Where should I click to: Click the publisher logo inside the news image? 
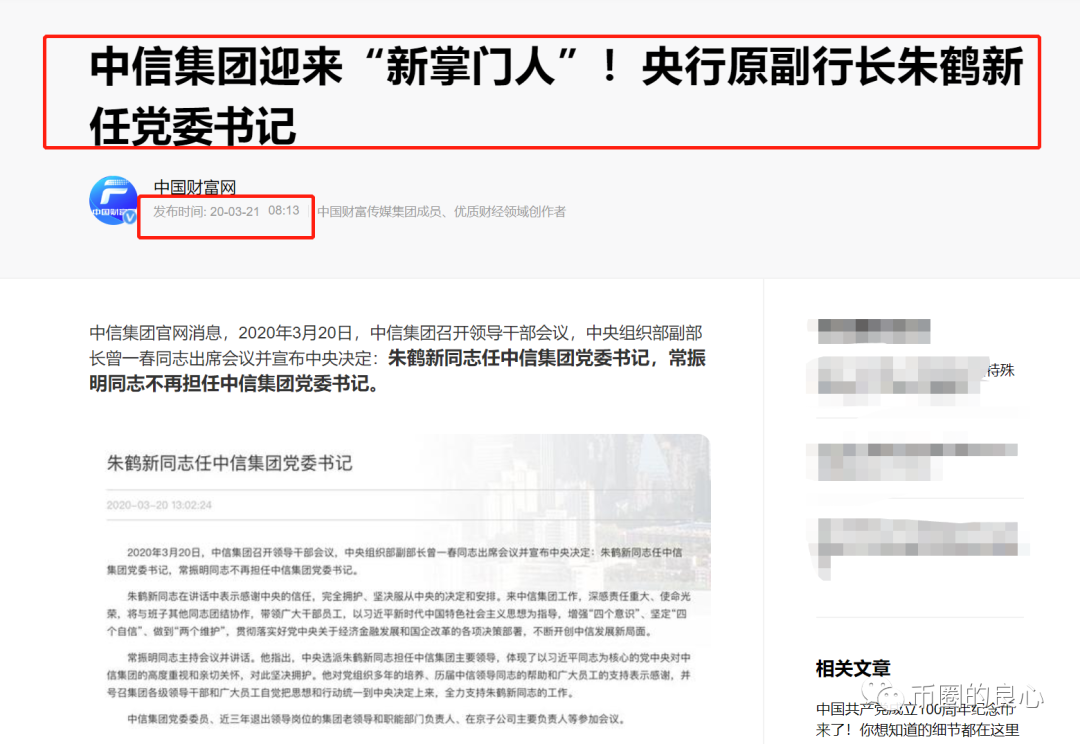pos(112,200)
